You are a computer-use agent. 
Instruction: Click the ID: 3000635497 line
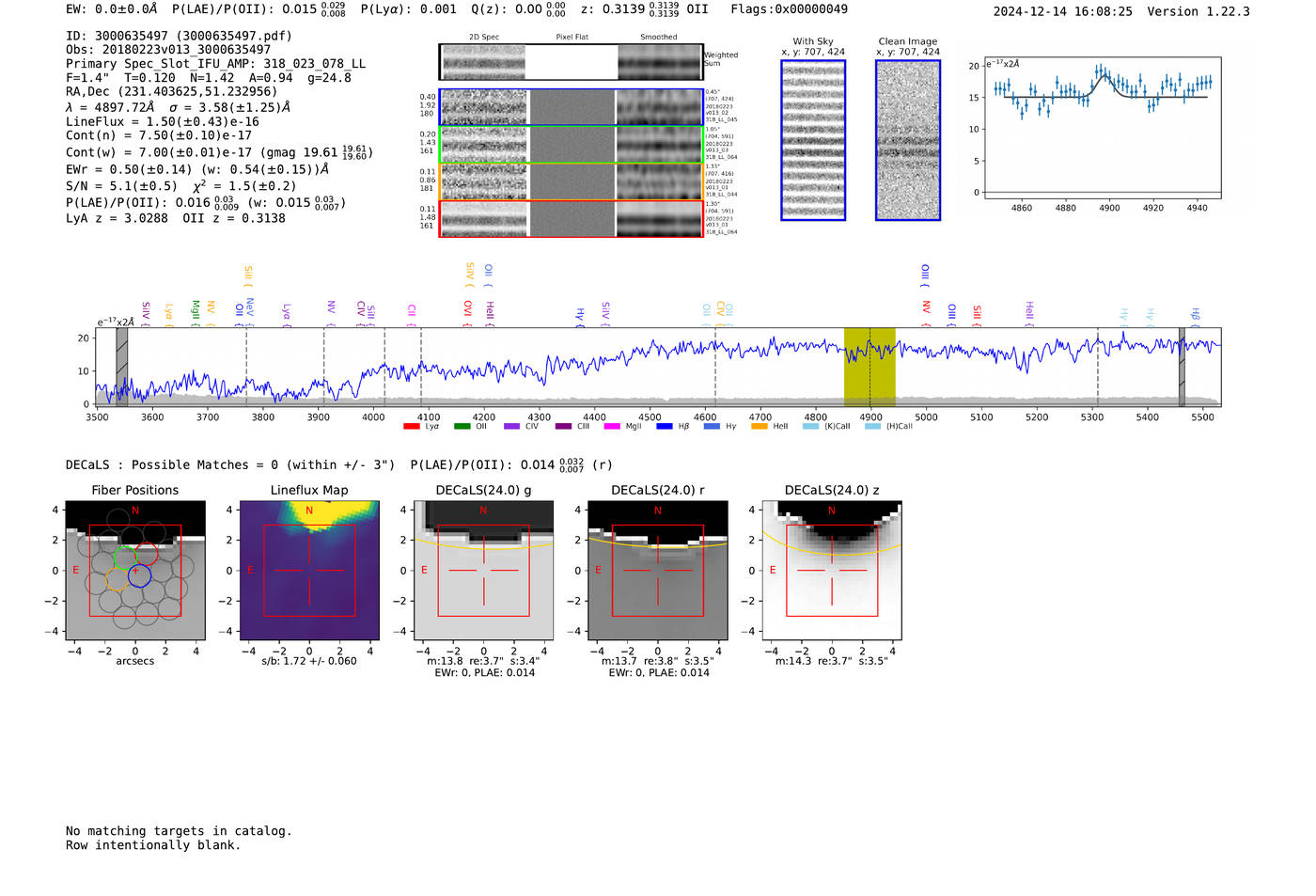point(179,36)
